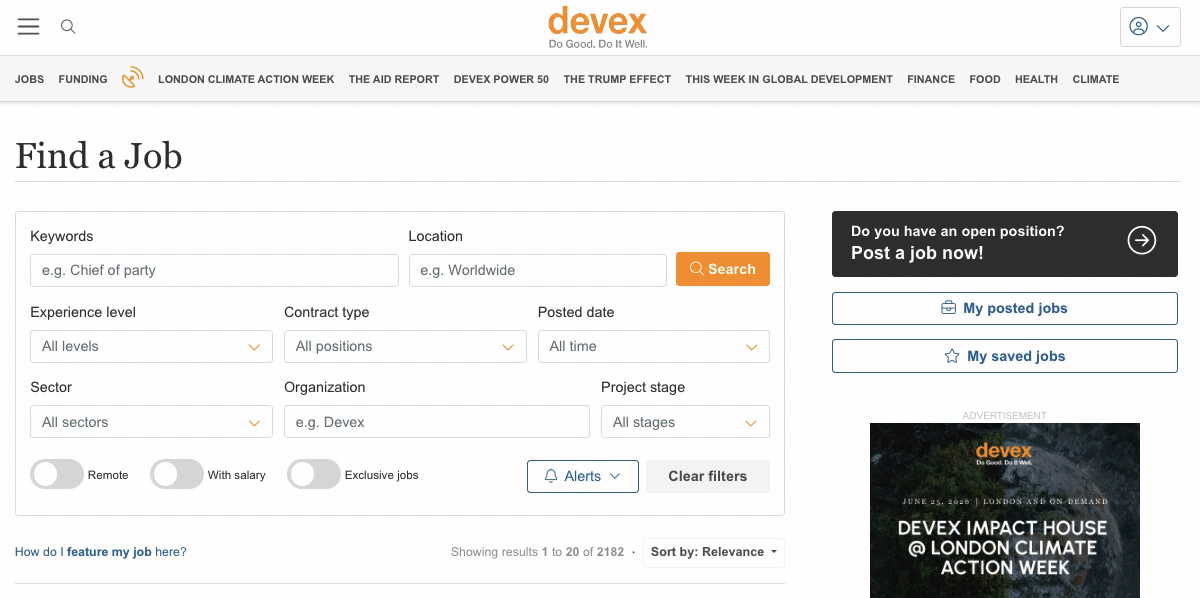Focus the Location input field
Image resolution: width=1200 pixels, height=598 pixels.
[x=538, y=270]
